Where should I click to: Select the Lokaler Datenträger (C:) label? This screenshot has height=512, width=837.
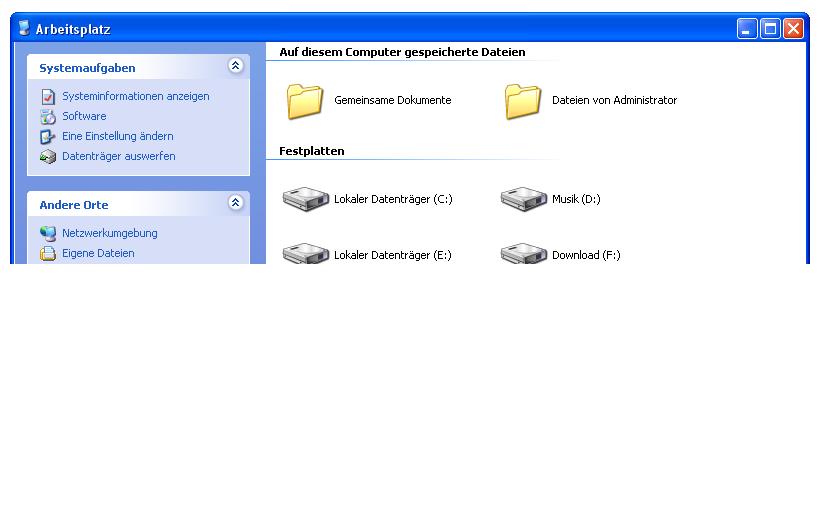[393, 199]
